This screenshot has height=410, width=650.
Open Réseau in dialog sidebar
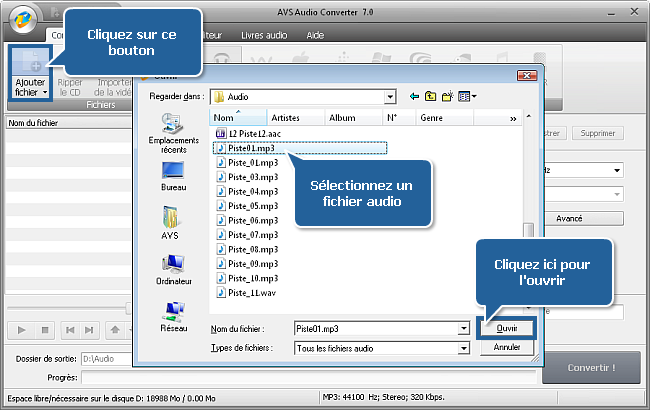pyautogui.click(x=174, y=317)
